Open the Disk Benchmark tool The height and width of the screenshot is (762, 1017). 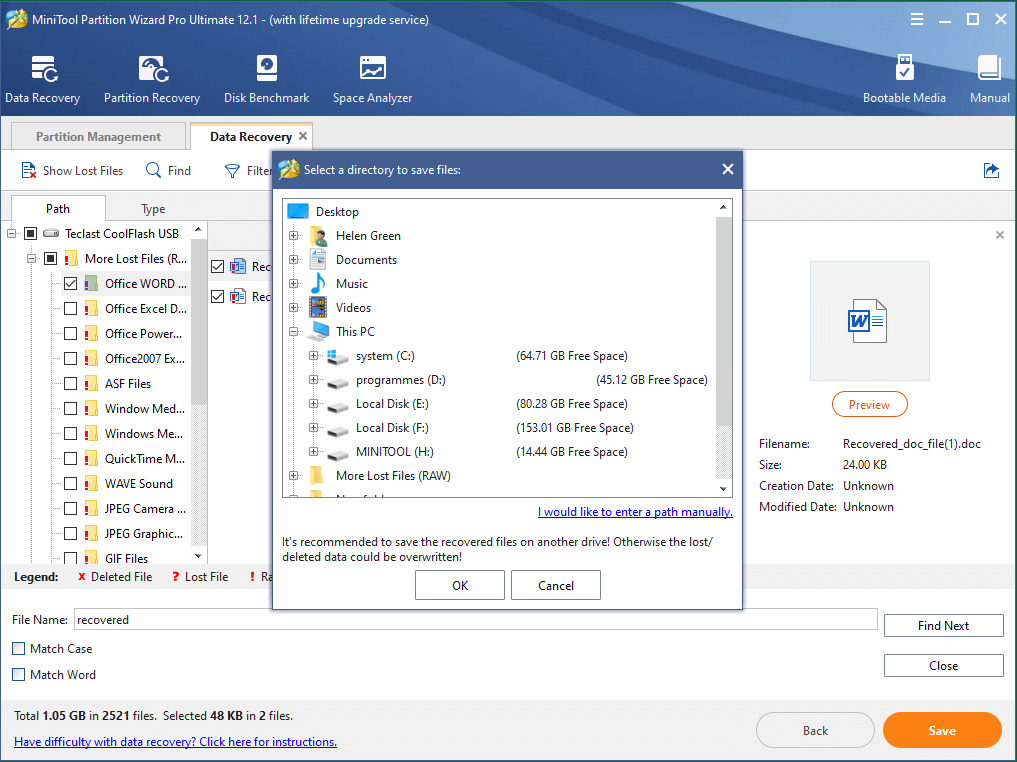click(x=267, y=68)
